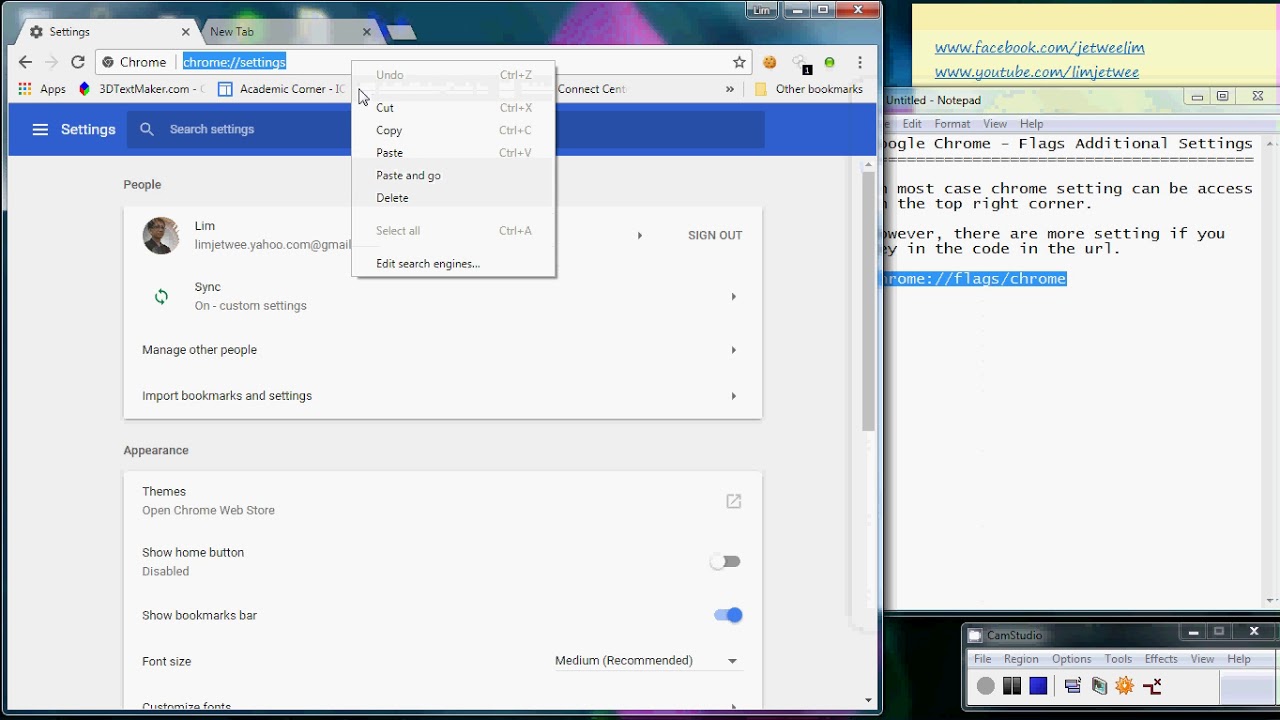Click CamStudio screen annotations icon
1280x720 pixels.
(1099, 686)
